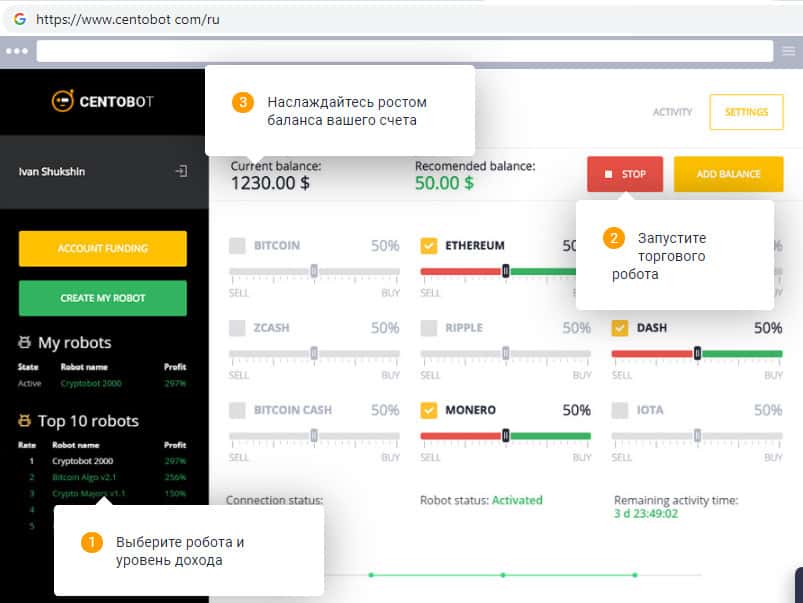This screenshot has height=603, width=803.
Task: Click the Monero slider handle
Action: point(505,435)
